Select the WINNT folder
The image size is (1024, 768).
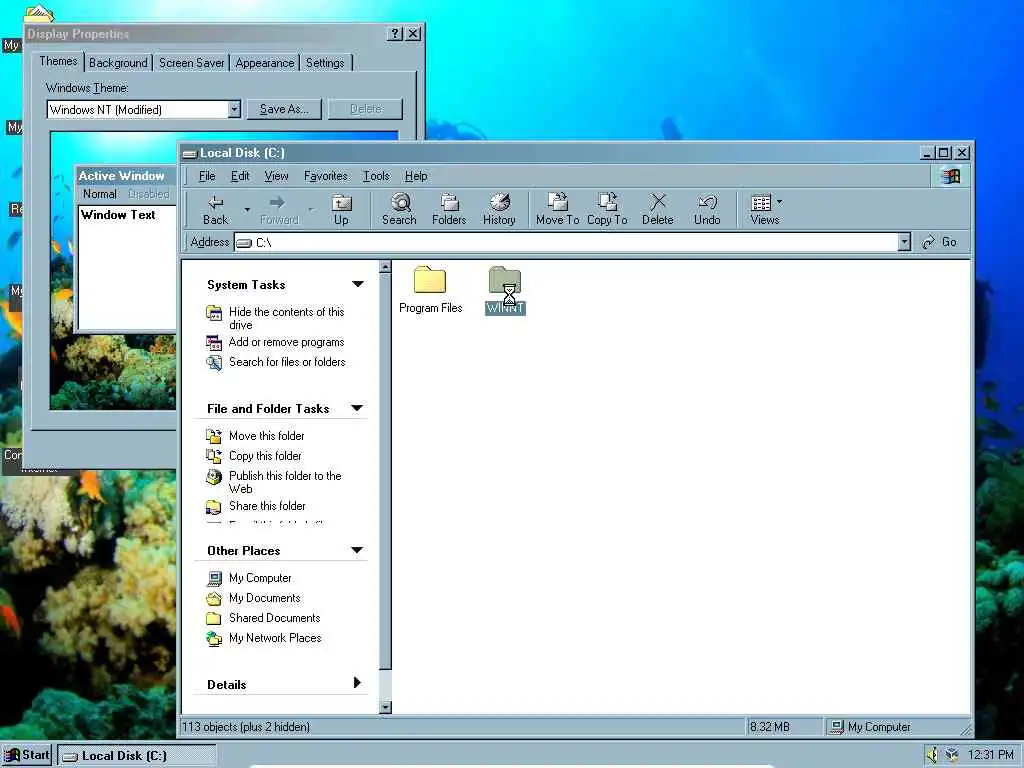pyautogui.click(x=505, y=290)
